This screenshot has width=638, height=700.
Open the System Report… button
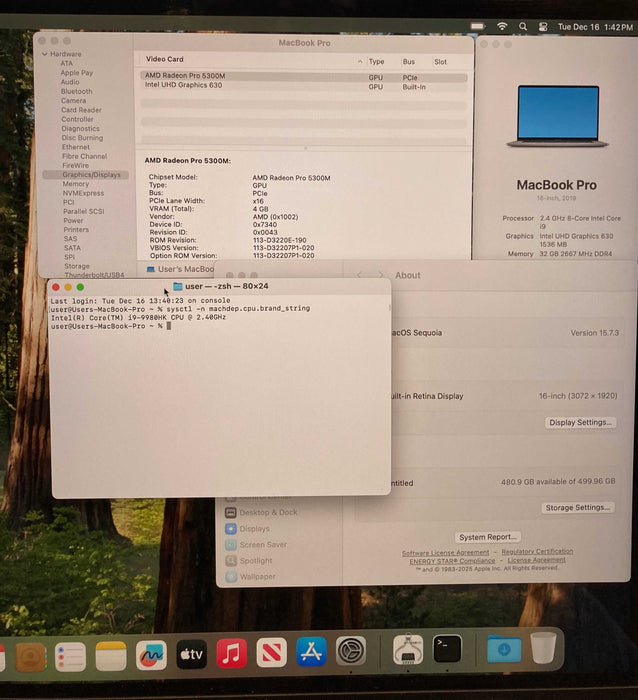pyautogui.click(x=488, y=537)
